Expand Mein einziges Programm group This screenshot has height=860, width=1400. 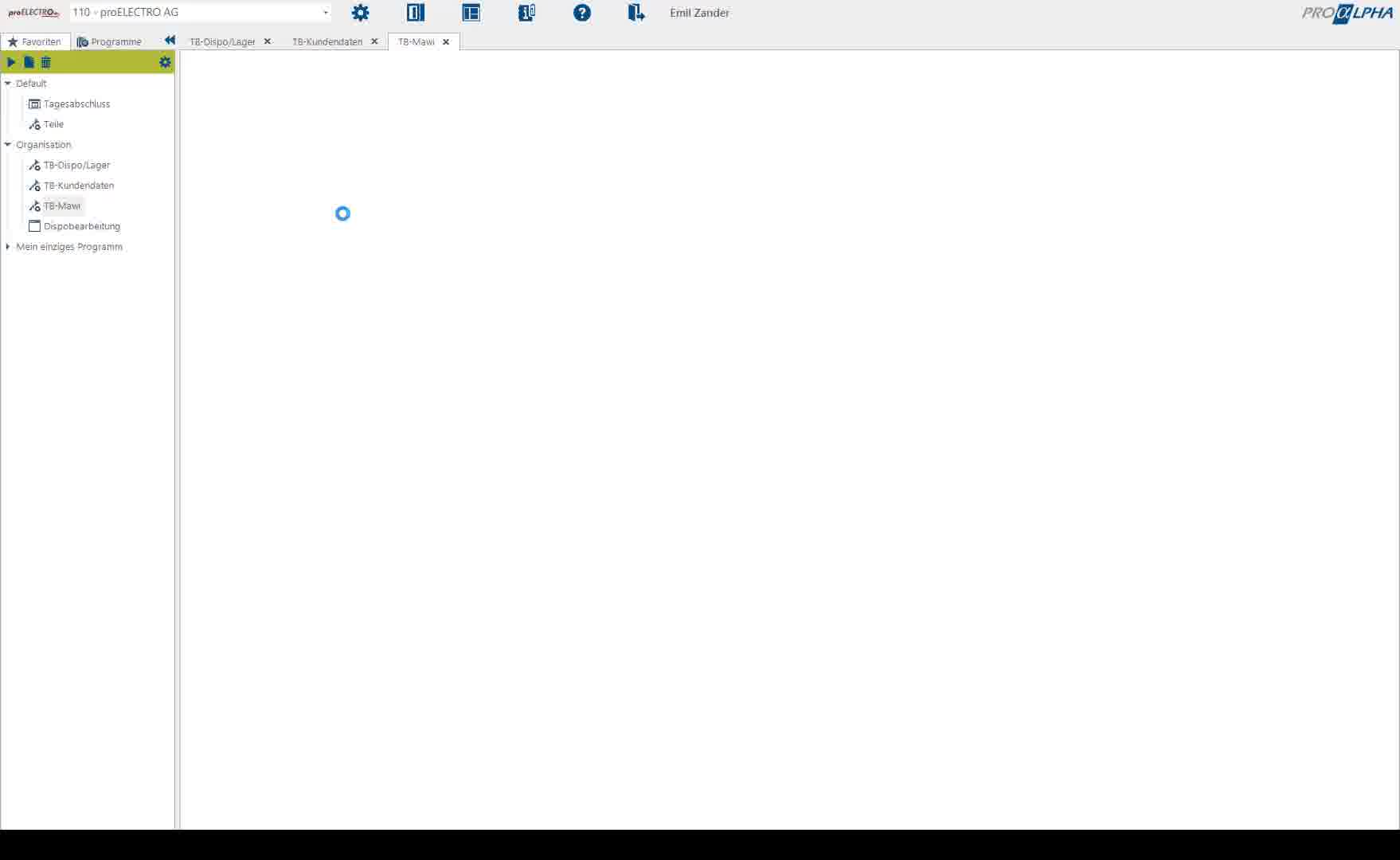tap(8, 247)
